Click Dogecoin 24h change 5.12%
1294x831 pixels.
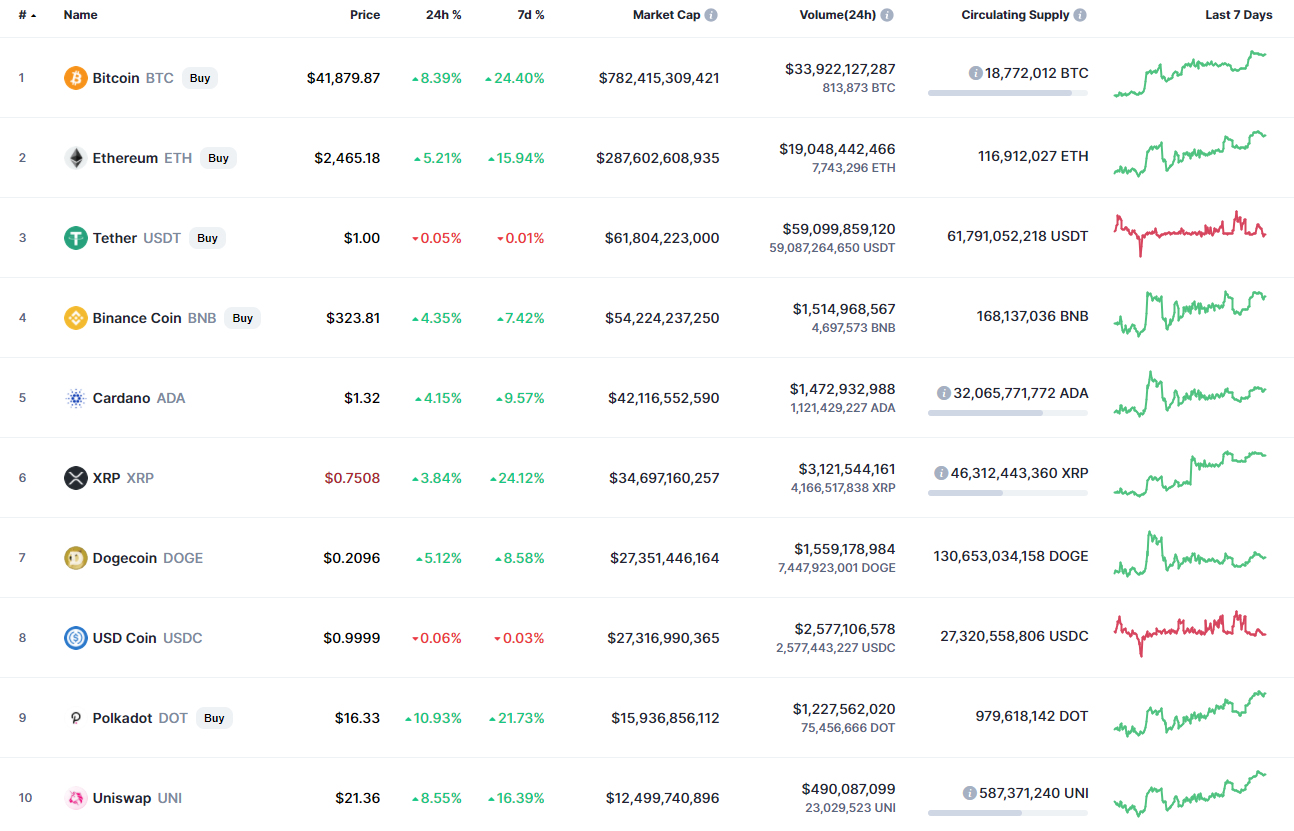coord(437,558)
